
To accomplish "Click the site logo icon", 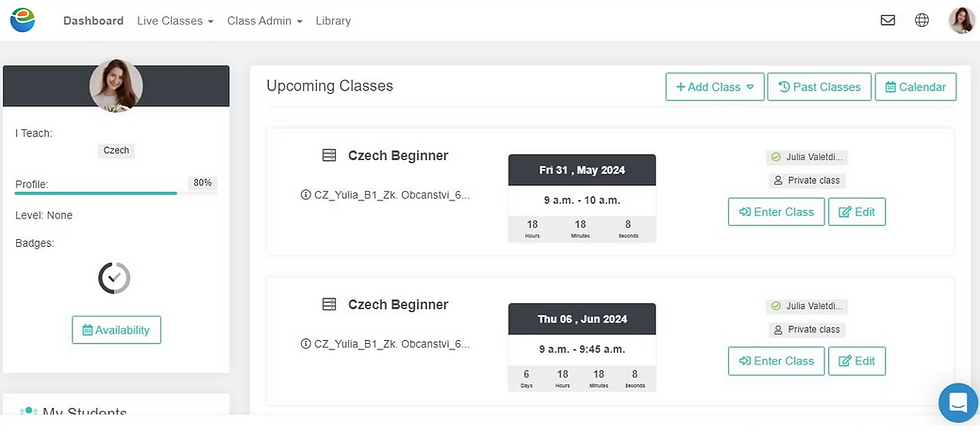I will tap(22, 20).
